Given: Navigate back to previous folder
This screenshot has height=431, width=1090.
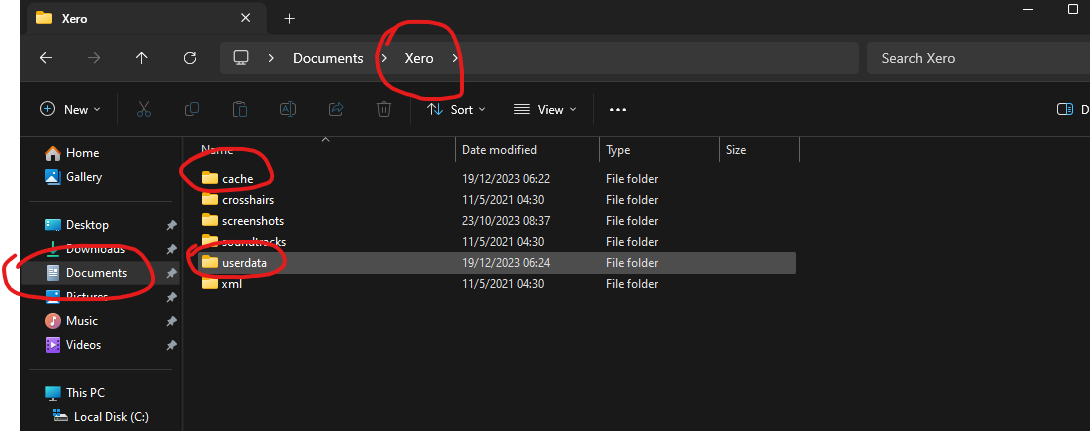Looking at the screenshot, I should 46,58.
